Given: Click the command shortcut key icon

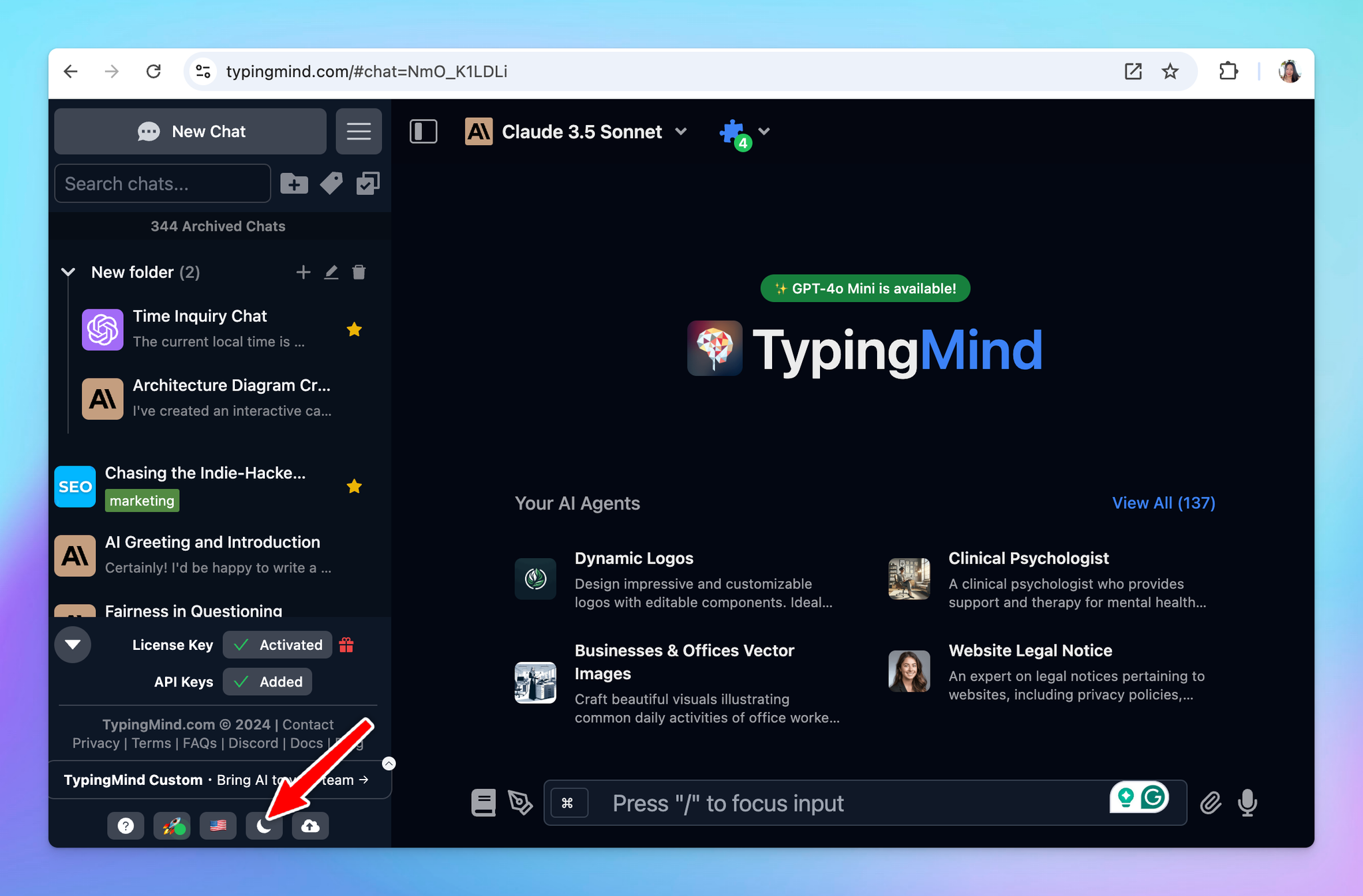Looking at the screenshot, I should point(568,803).
